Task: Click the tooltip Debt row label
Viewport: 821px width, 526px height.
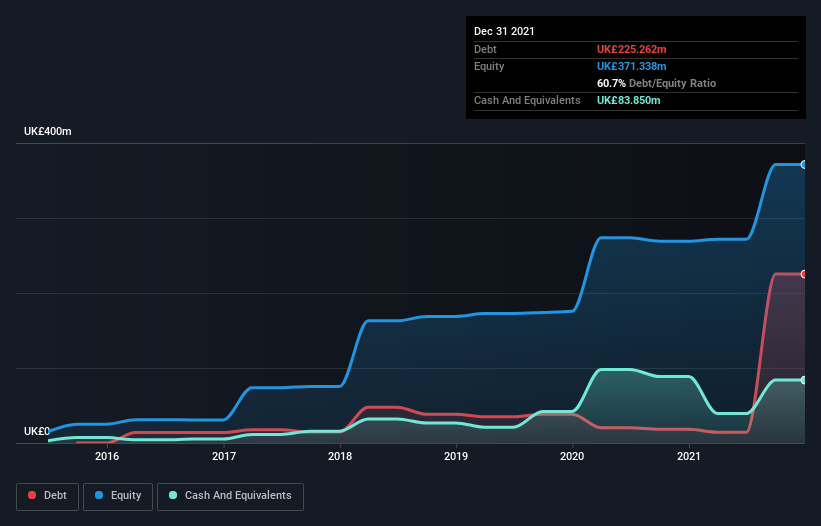Action: [485, 49]
